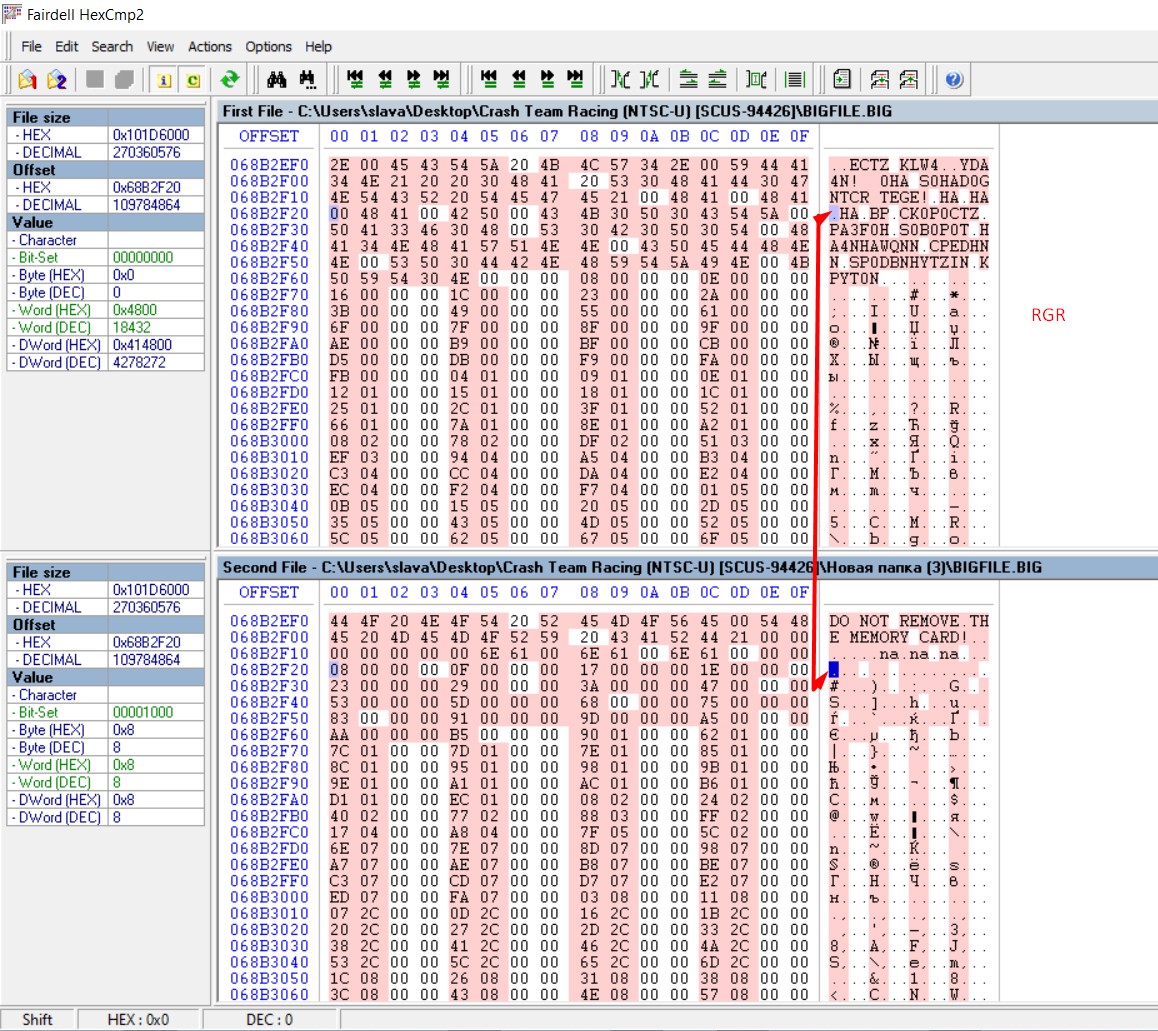The width and height of the screenshot is (1158, 1031).
Task: Go to next difference icon
Action: tap(413, 79)
